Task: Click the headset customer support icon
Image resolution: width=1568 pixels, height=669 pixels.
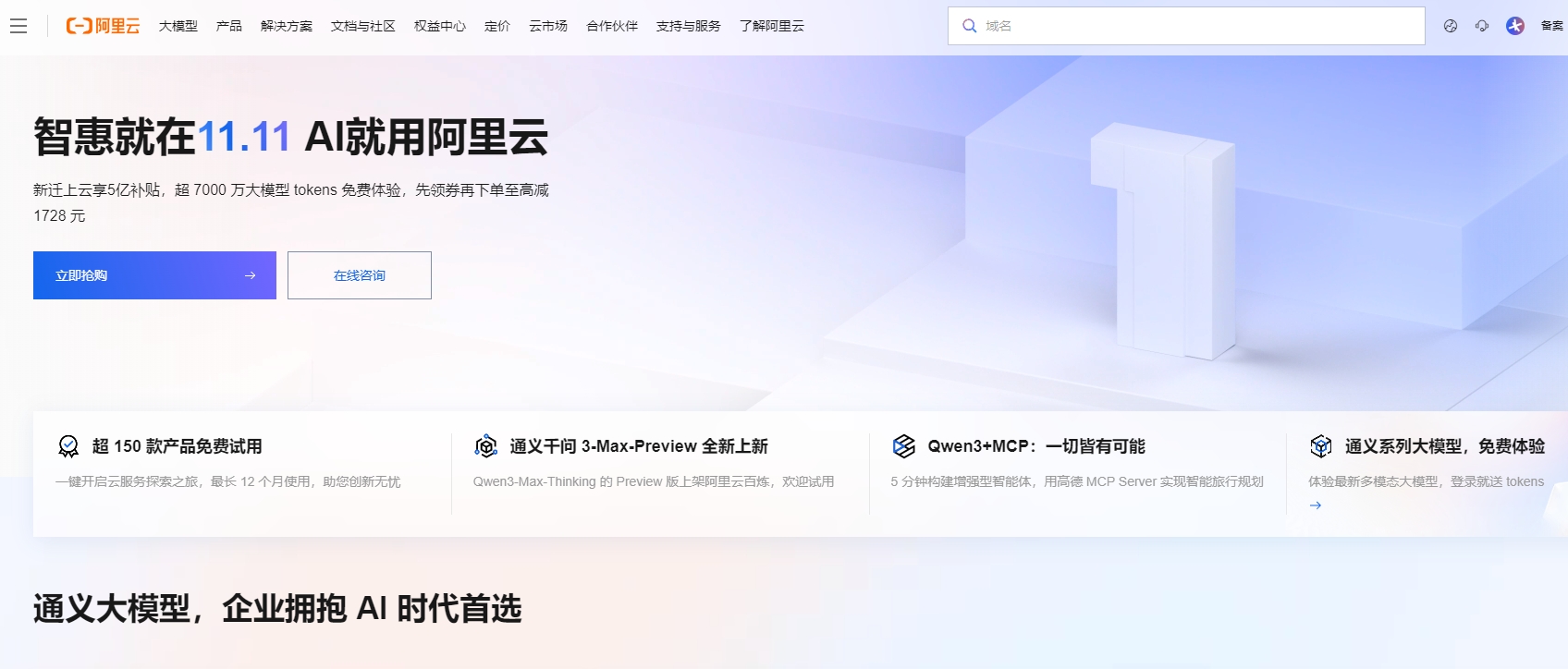Action: click(1482, 26)
